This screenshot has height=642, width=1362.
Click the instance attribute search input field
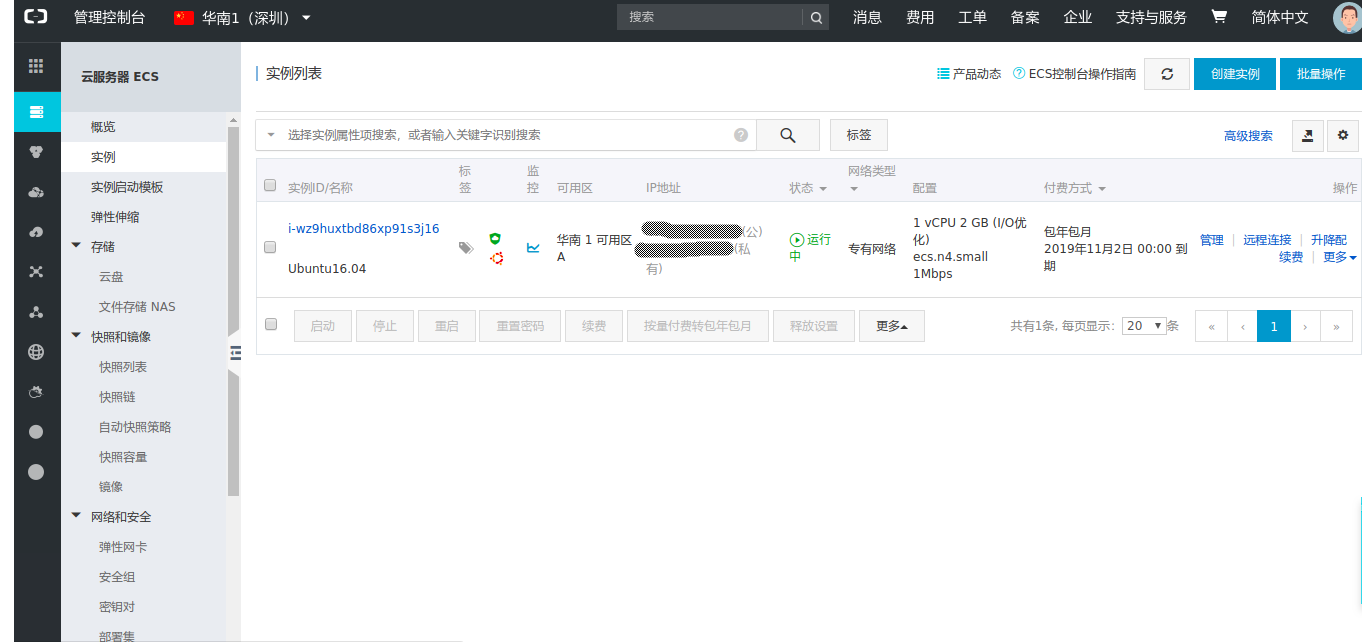(505, 135)
